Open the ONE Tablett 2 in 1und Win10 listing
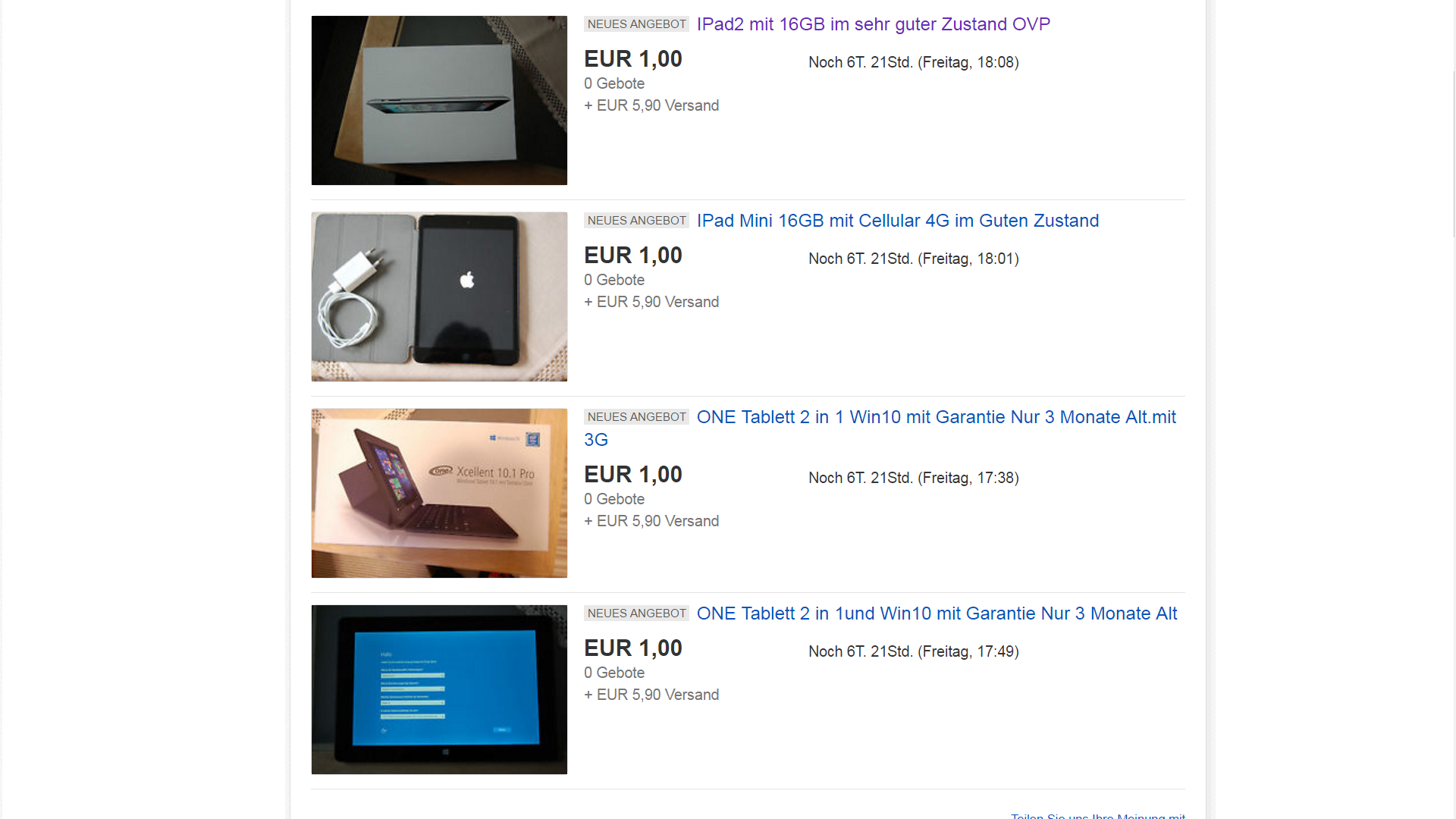 937,613
